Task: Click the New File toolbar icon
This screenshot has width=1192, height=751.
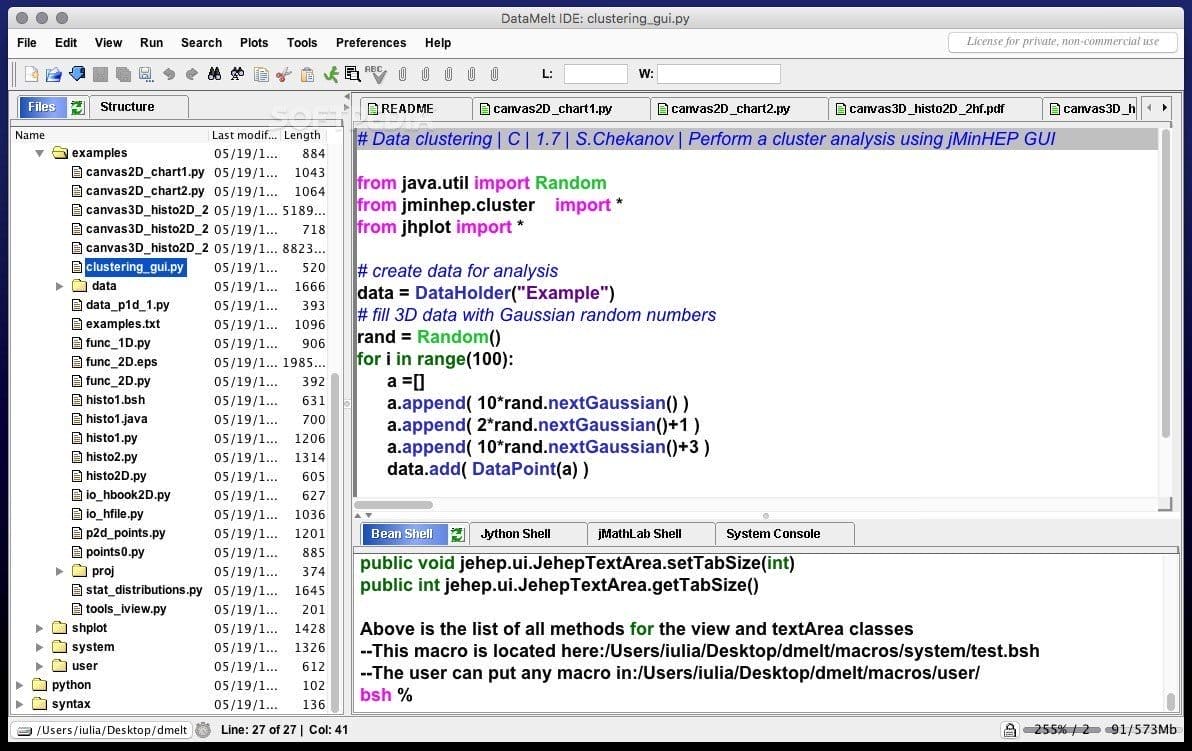Action: [31, 74]
